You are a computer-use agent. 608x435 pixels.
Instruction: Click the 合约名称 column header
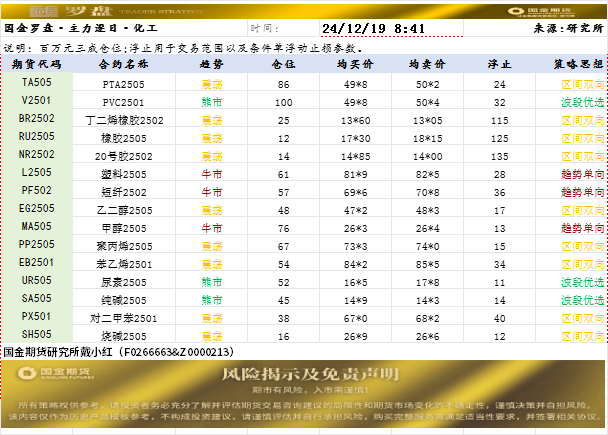124,64
